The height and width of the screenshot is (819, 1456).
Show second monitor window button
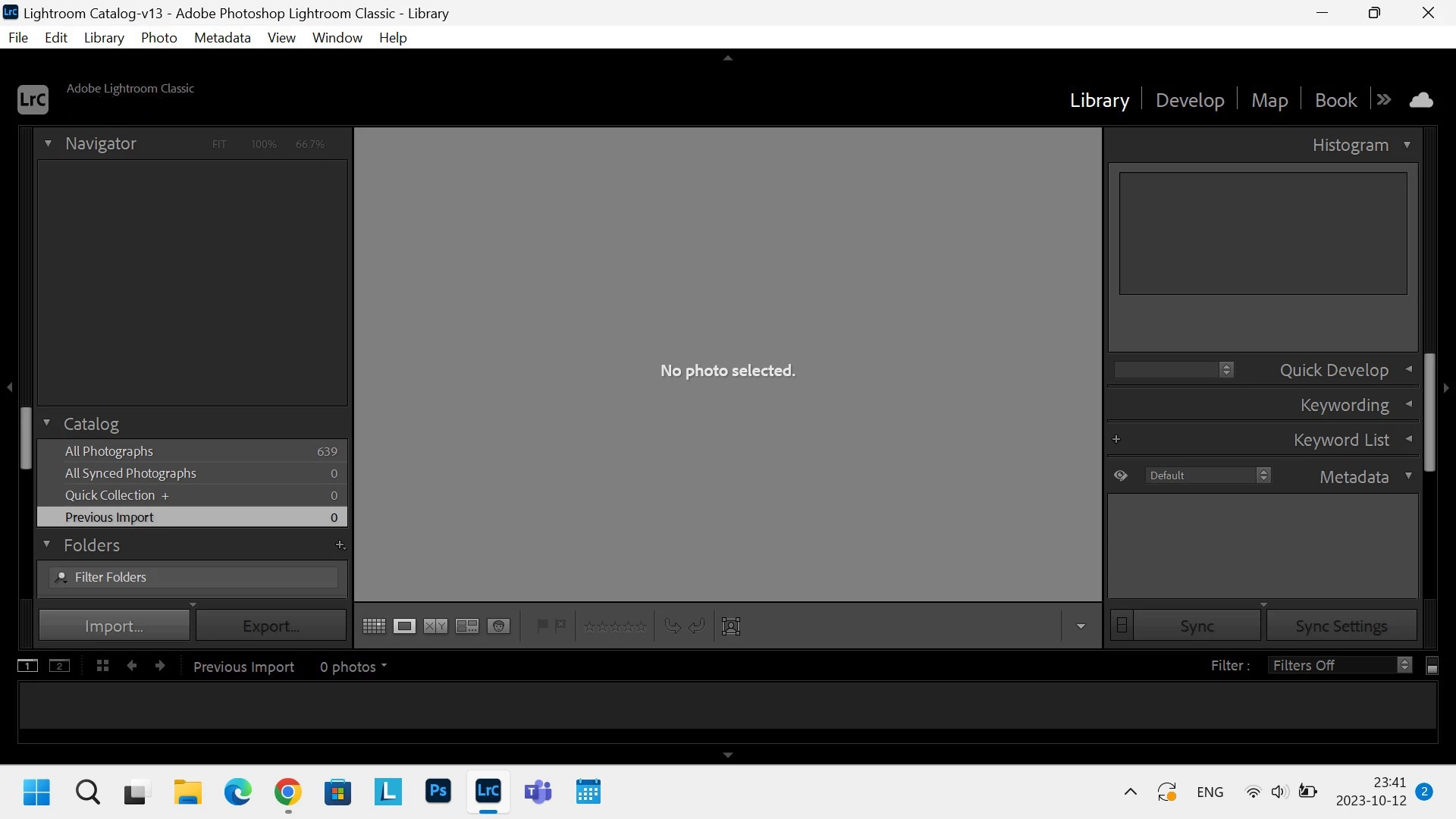[59, 666]
